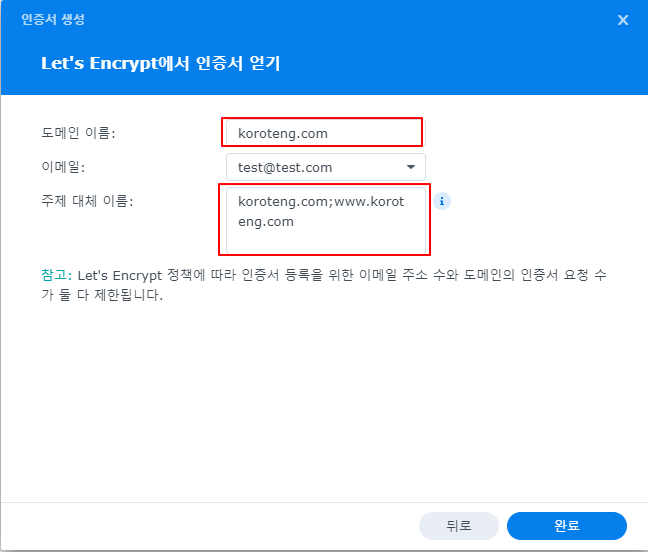This screenshot has height=552, width=648.
Task: Open the email dropdown arrow
Action: click(x=410, y=167)
